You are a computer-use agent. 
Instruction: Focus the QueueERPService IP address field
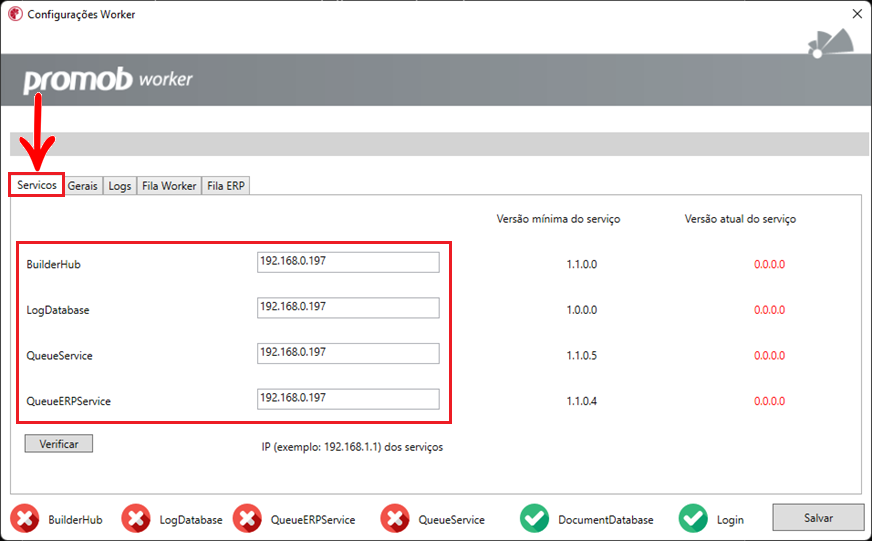(x=348, y=399)
